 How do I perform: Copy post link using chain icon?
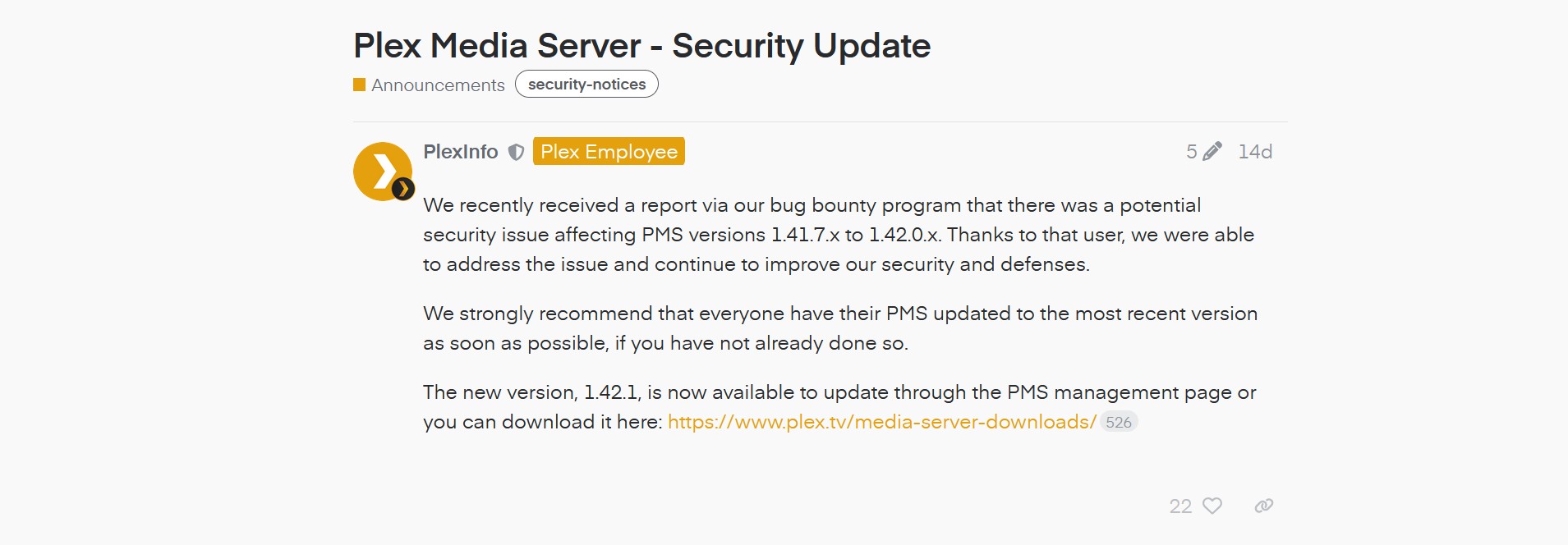coord(1264,506)
